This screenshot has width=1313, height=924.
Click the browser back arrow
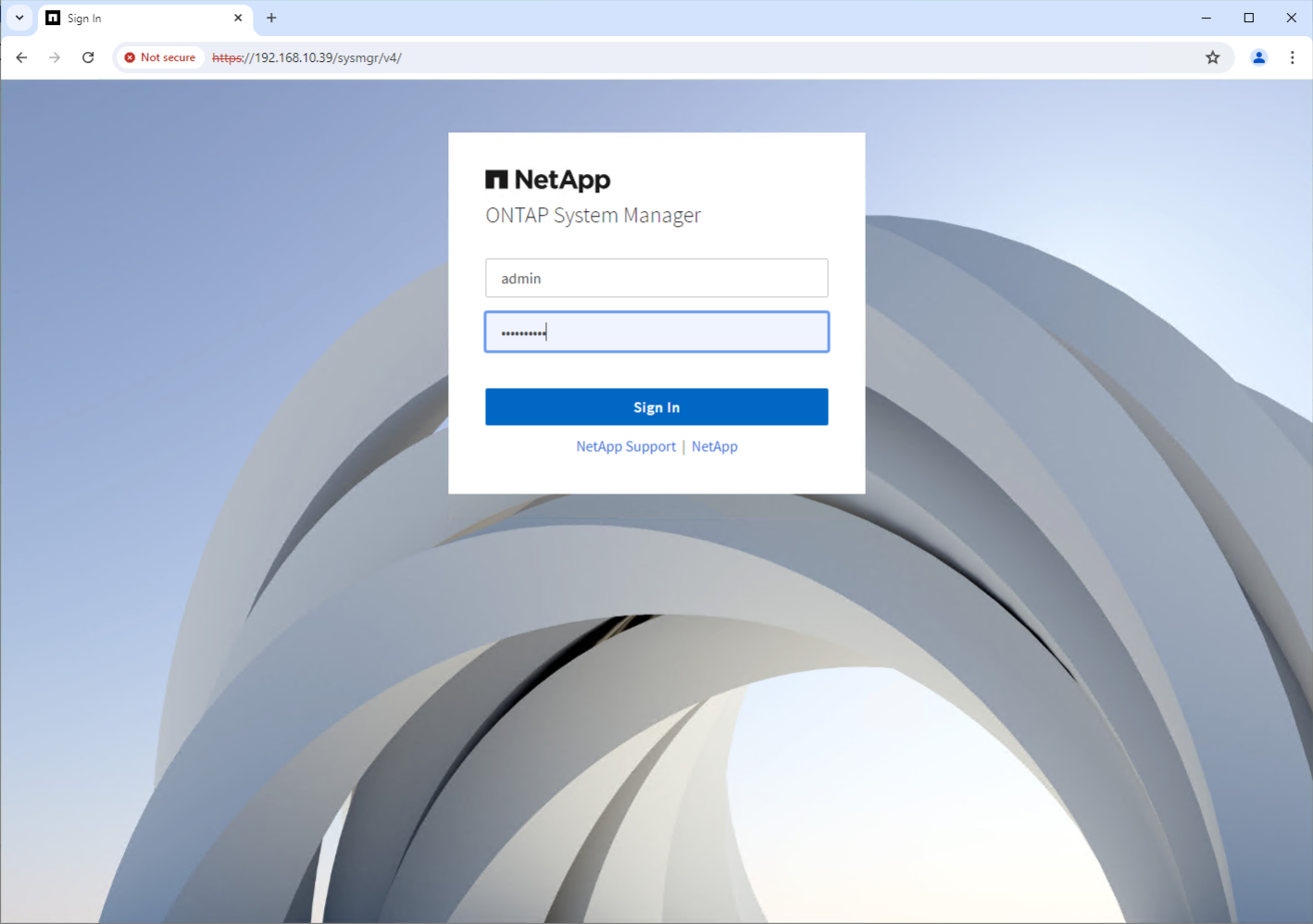pyautogui.click(x=21, y=57)
